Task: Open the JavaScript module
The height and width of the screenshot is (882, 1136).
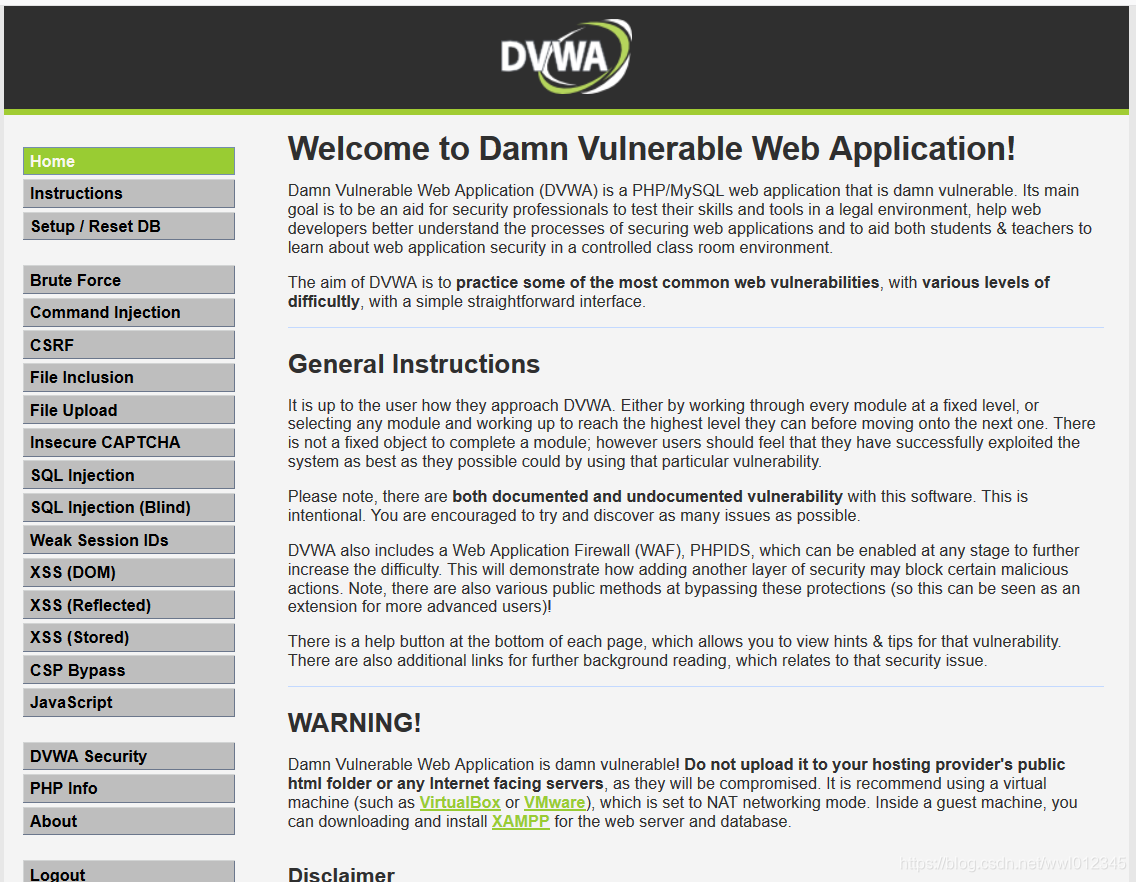Action: click(x=129, y=702)
